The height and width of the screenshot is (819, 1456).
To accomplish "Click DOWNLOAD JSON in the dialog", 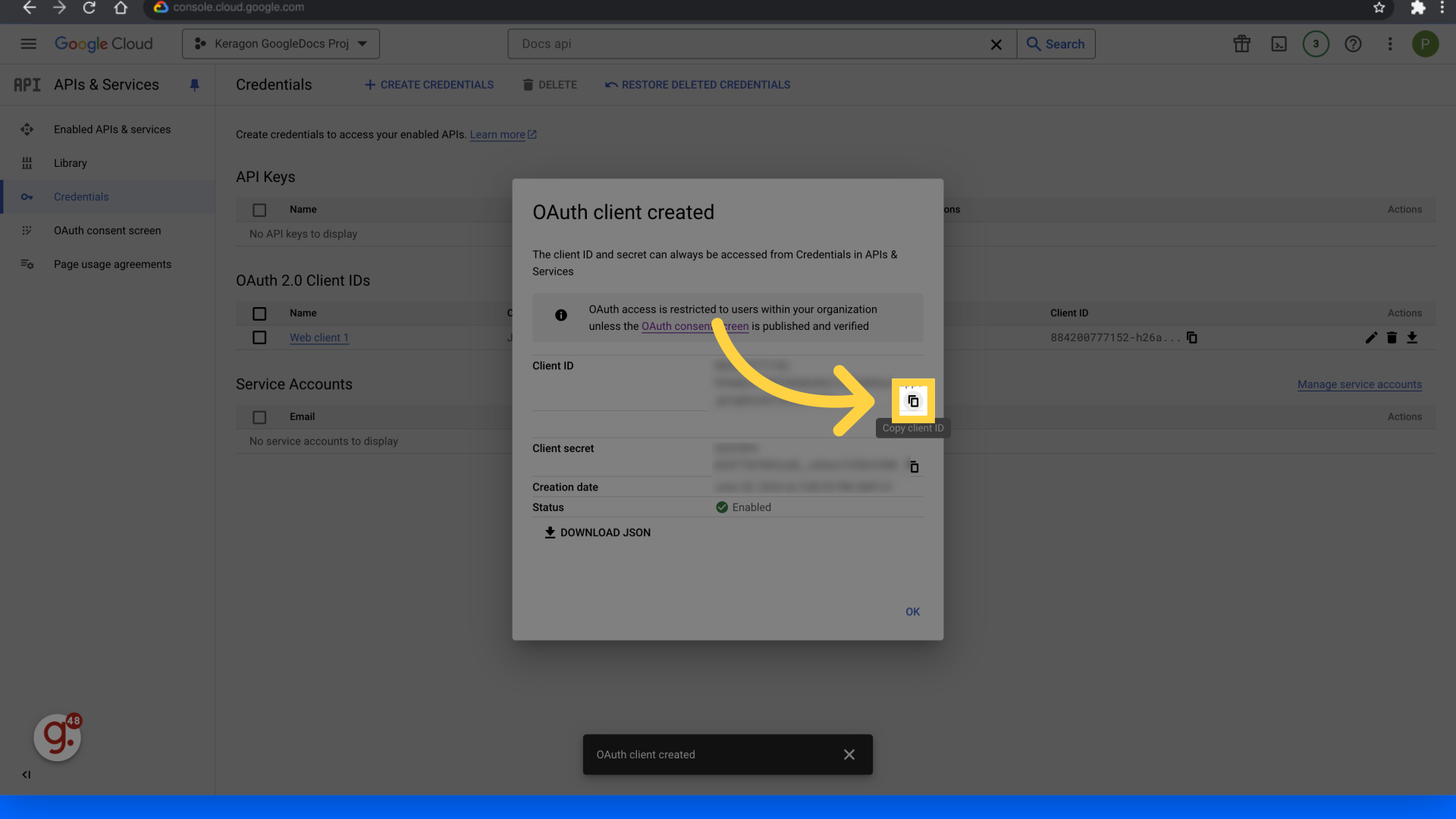I will pos(598,532).
